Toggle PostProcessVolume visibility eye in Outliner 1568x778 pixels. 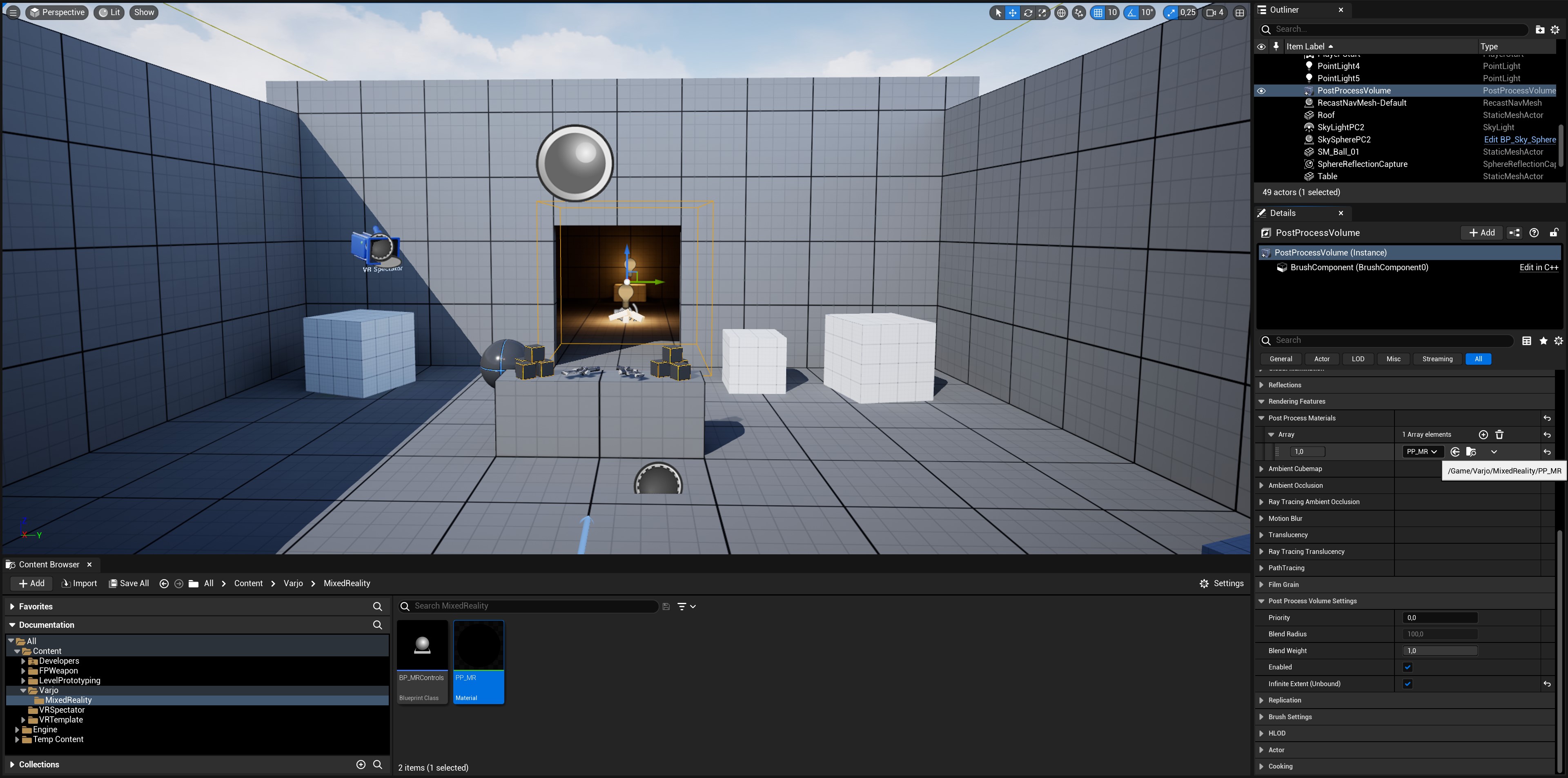[1261, 91]
